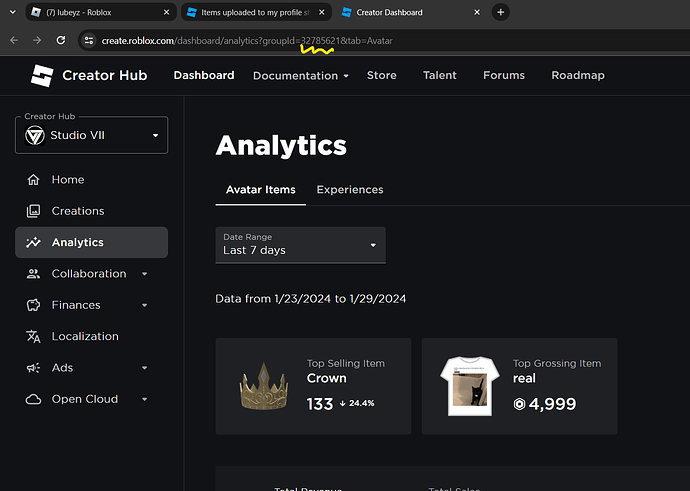Switch to the Experiences tab
Viewport: 690px width, 491px height.
pos(350,190)
